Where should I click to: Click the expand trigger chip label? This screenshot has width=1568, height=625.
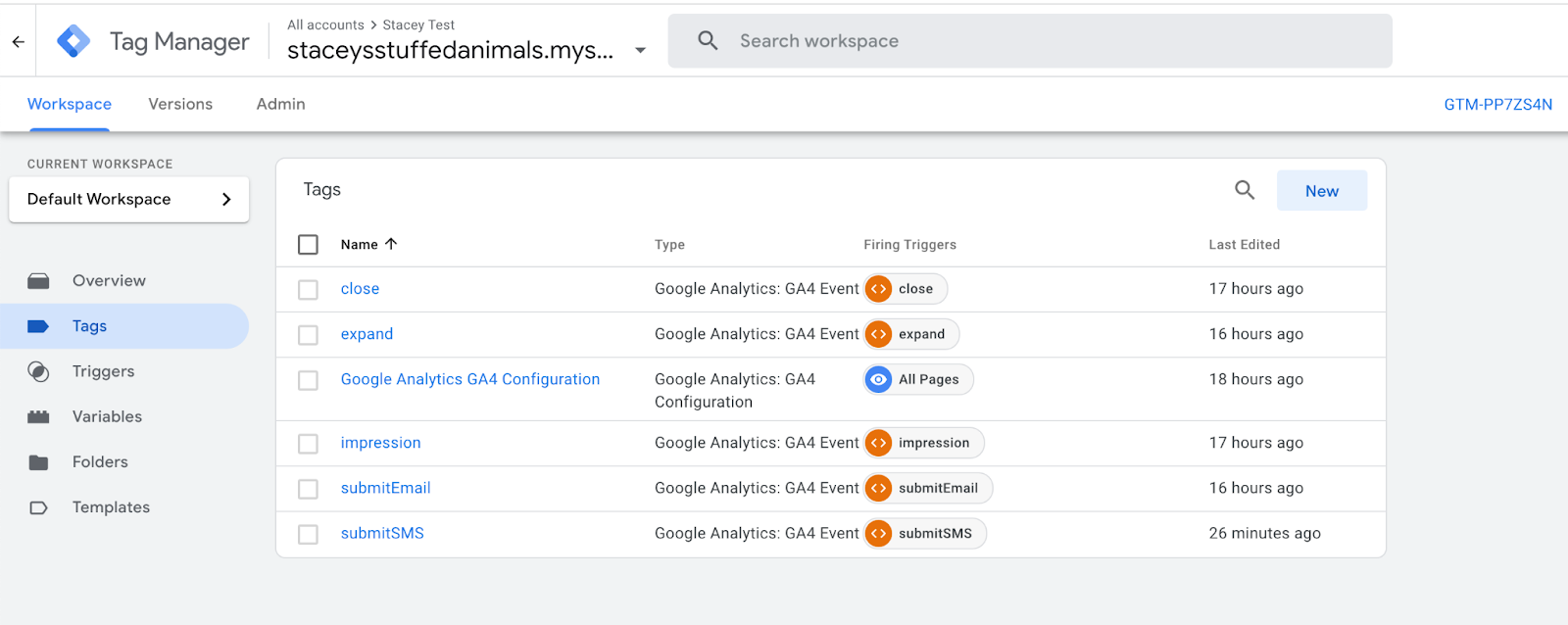pyautogui.click(x=922, y=334)
